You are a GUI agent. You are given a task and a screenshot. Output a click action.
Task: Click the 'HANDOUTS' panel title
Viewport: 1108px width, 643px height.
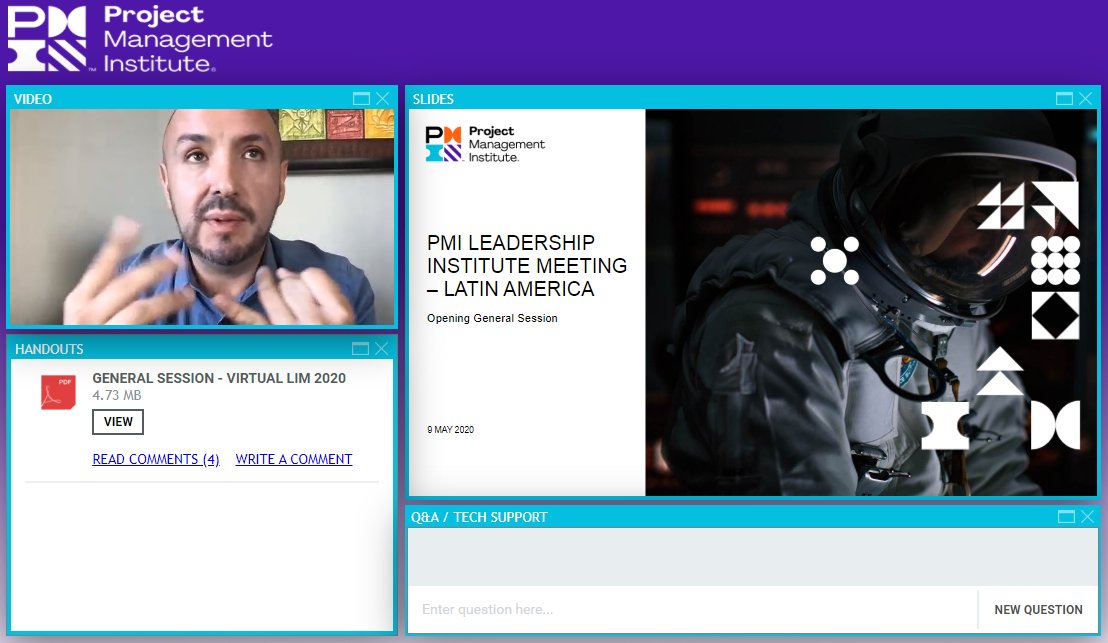pos(49,349)
